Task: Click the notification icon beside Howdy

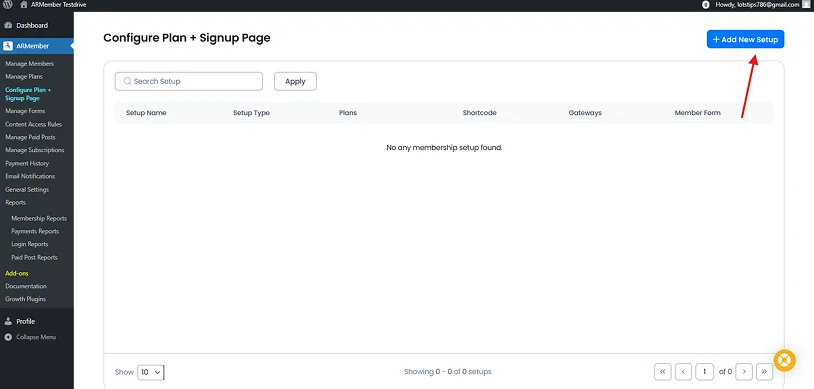Action: click(706, 4)
